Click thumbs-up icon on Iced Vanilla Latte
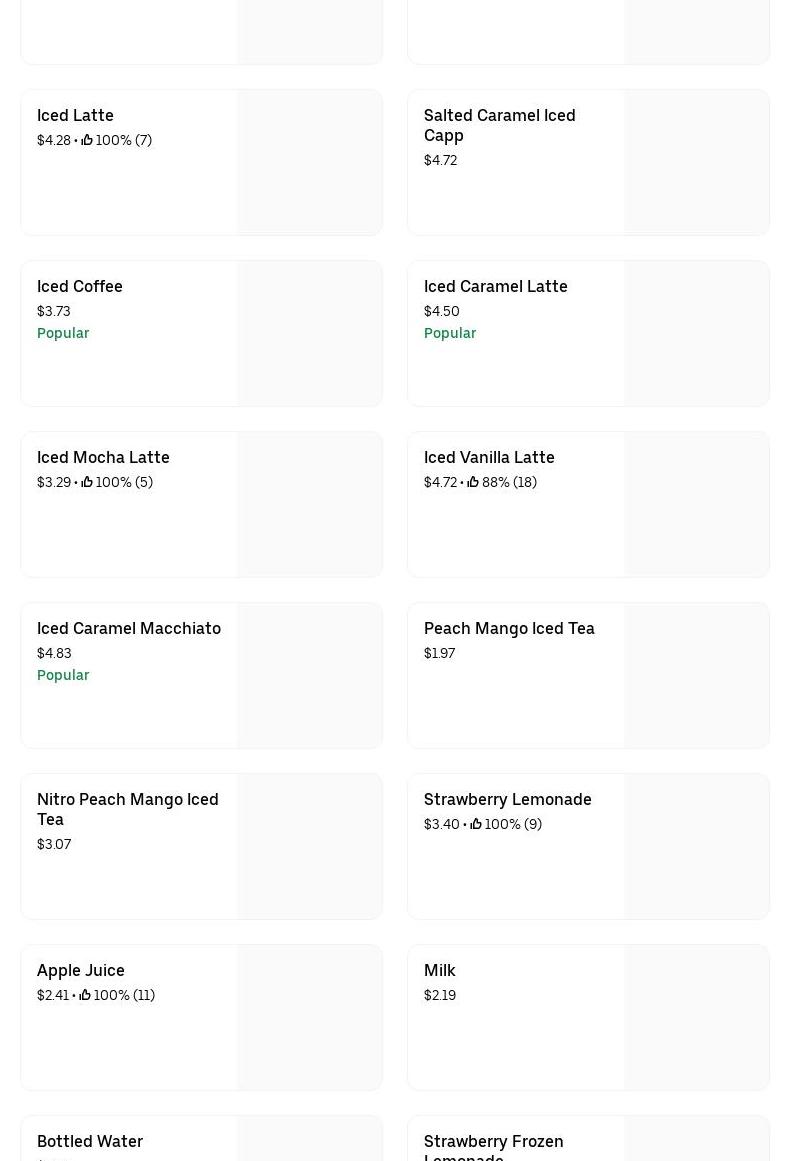Viewport: 804px width, 1161px height. click(x=473, y=483)
